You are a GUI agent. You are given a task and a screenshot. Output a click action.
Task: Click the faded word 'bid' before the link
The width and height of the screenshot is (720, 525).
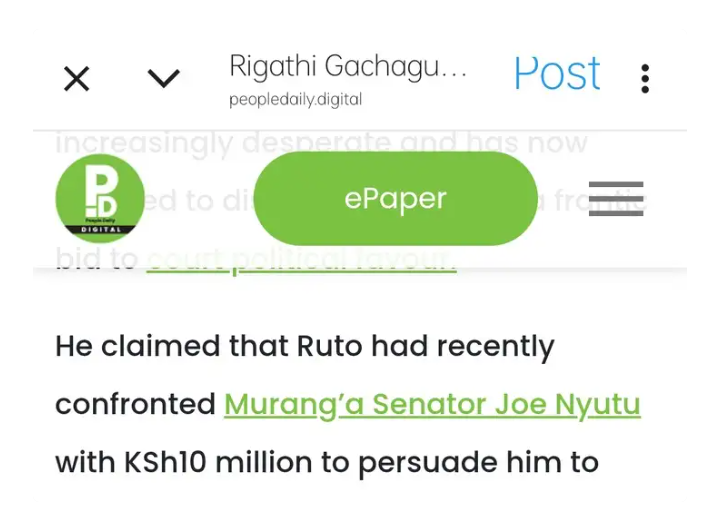(x=77, y=258)
